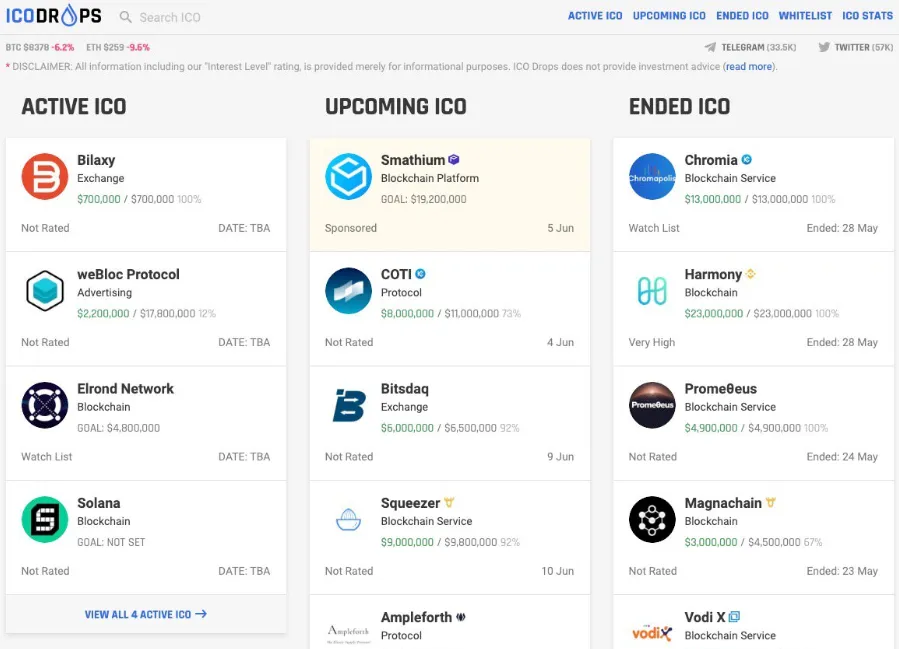Click blue badge beside Vodi X name

click(x=734, y=617)
